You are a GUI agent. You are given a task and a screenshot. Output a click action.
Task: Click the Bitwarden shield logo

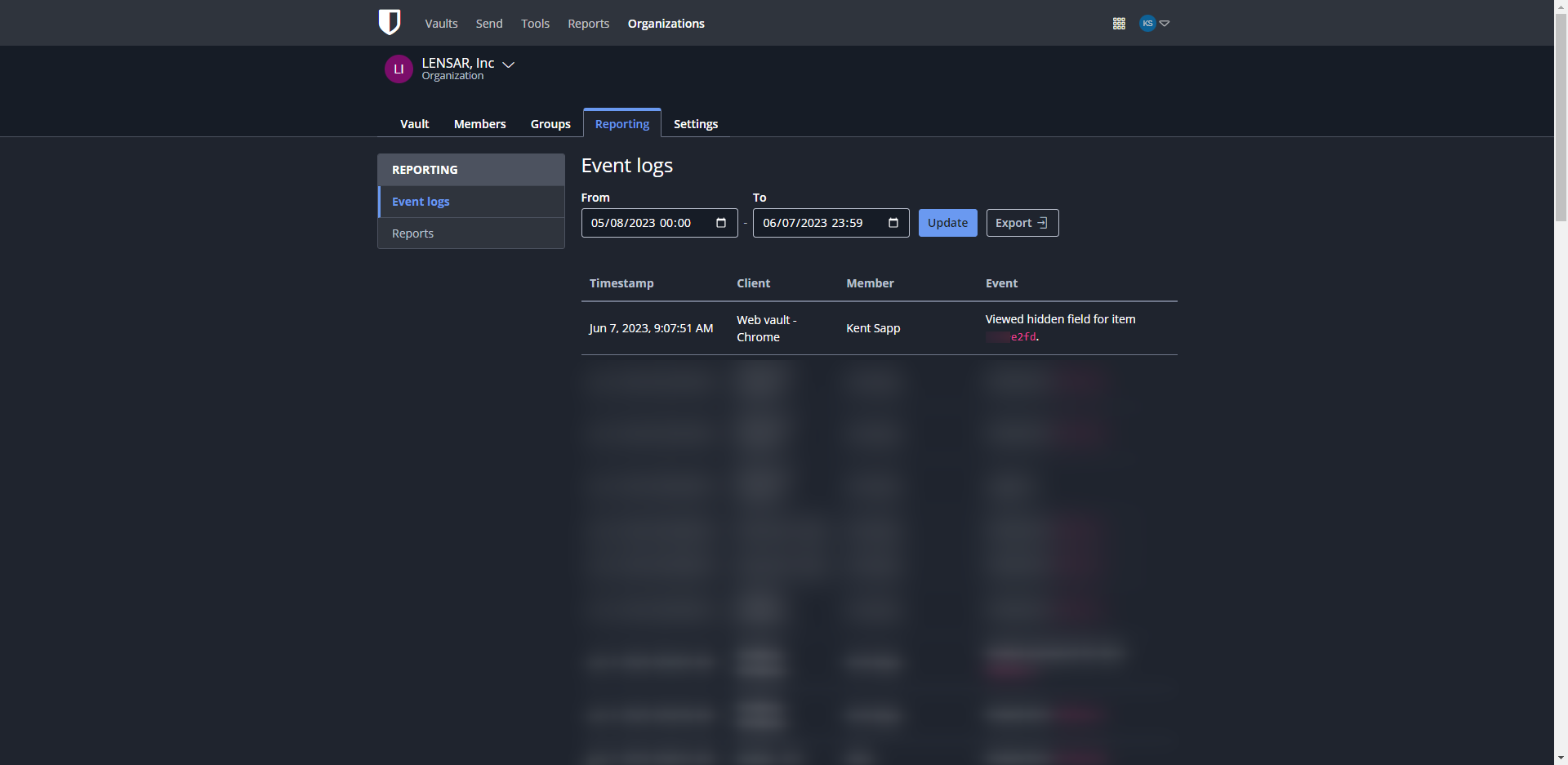pyautogui.click(x=390, y=23)
